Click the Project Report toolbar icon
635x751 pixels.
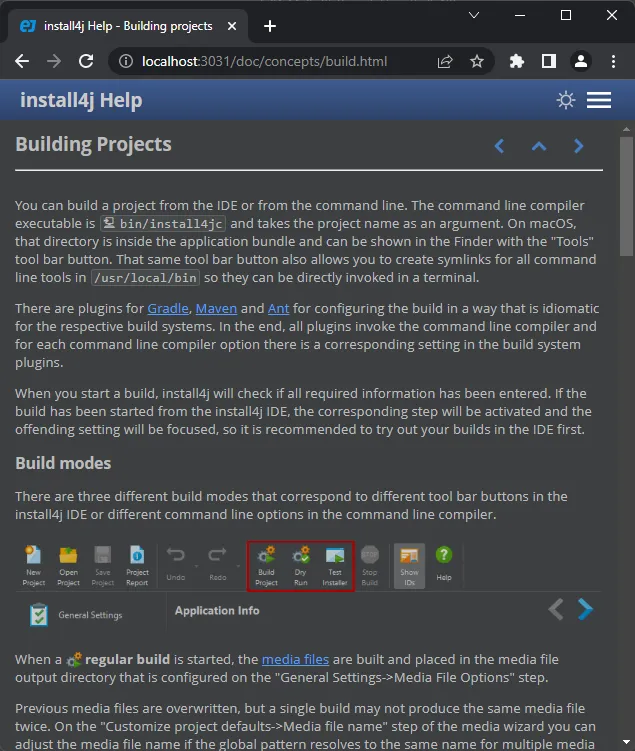137,566
